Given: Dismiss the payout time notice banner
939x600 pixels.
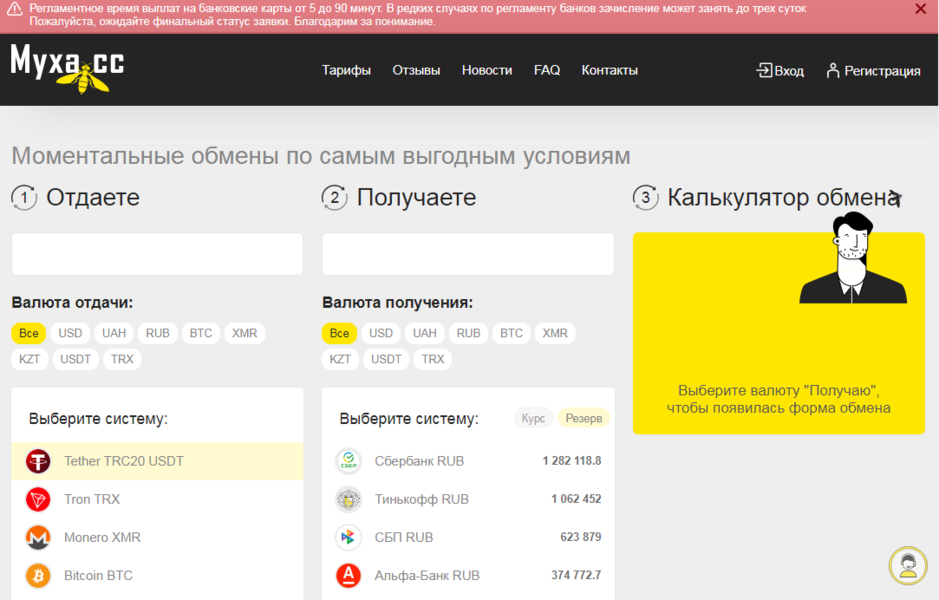Looking at the screenshot, I should pyautogui.click(x=919, y=10).
